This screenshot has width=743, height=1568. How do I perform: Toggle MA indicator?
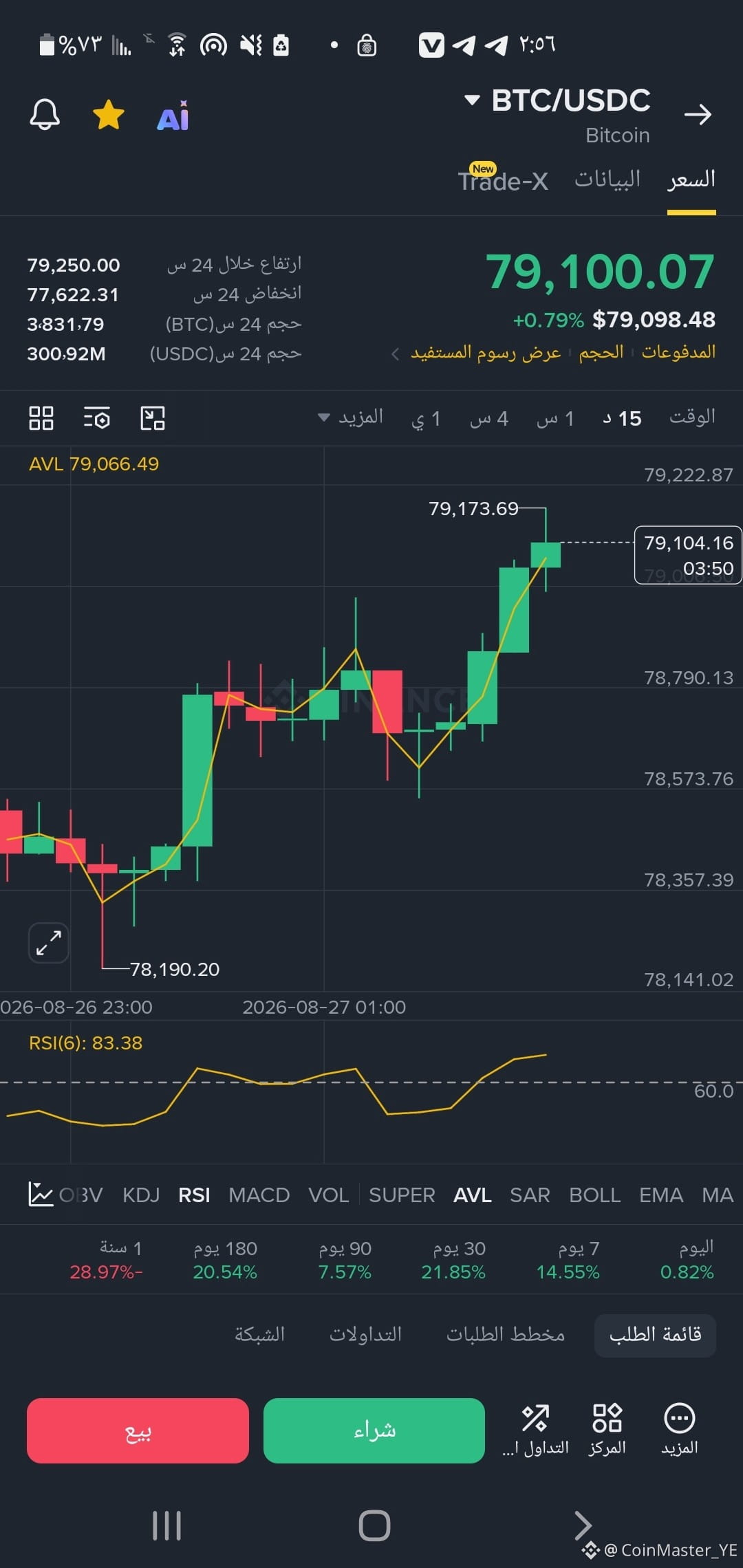718,1195
